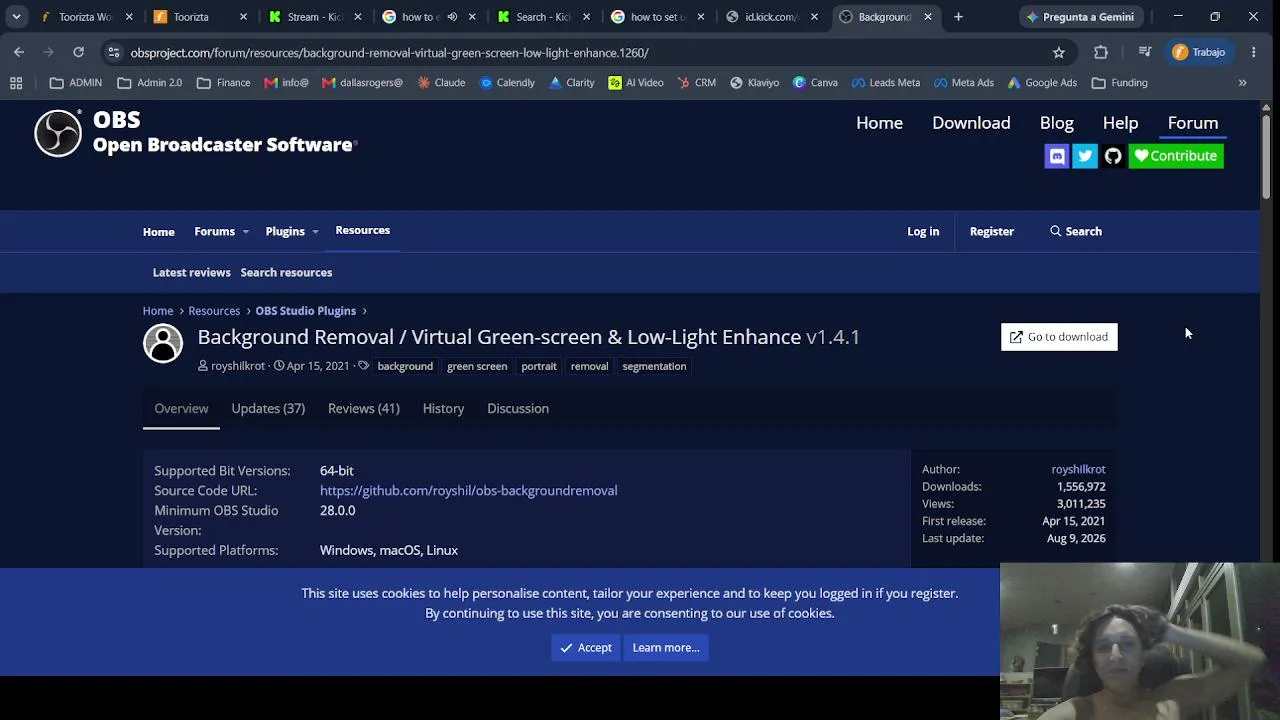The image size is (1280, 720).
Task: Open the Discussion tab
Action: (518, 408)
